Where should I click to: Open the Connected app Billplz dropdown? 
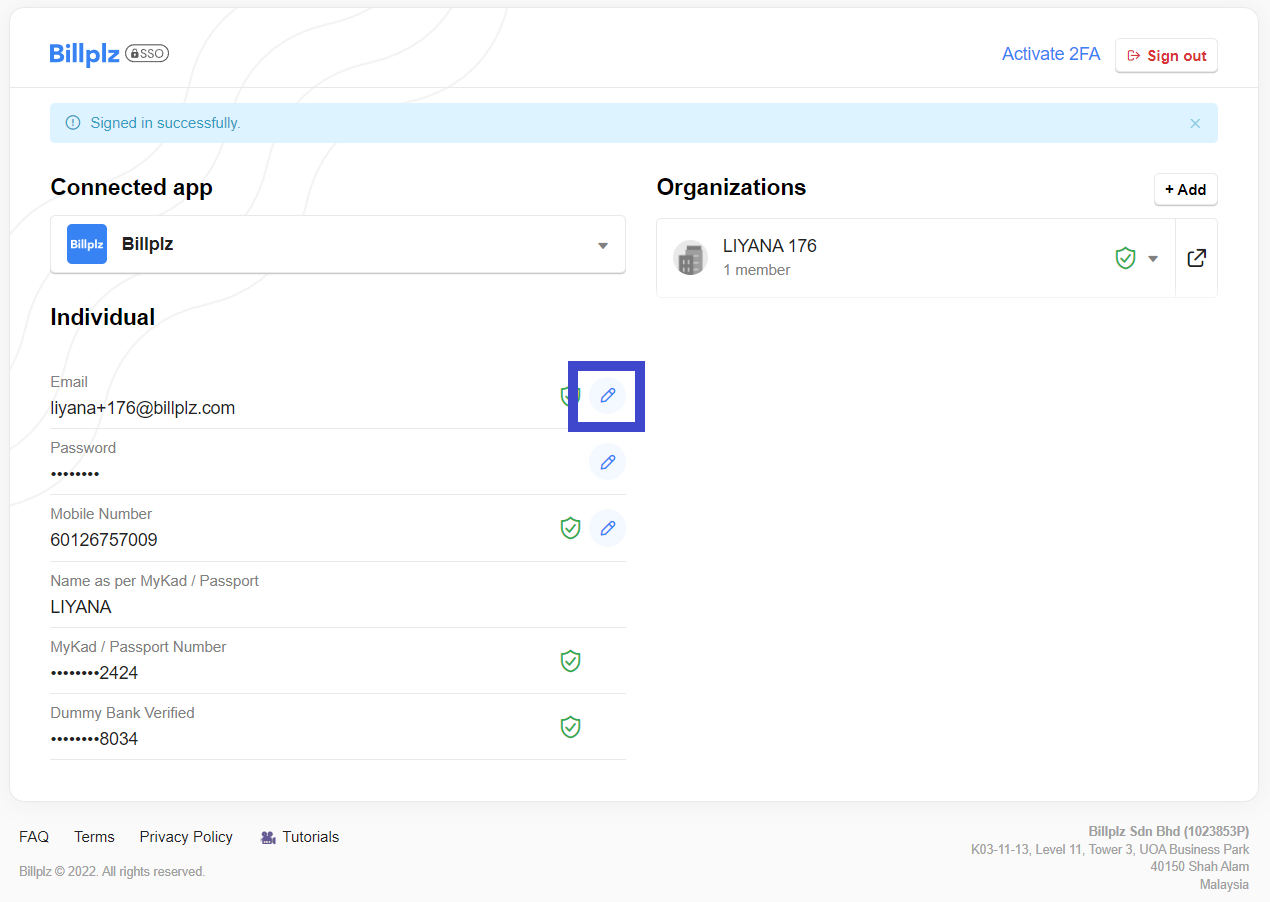click(x=338, y=244)
